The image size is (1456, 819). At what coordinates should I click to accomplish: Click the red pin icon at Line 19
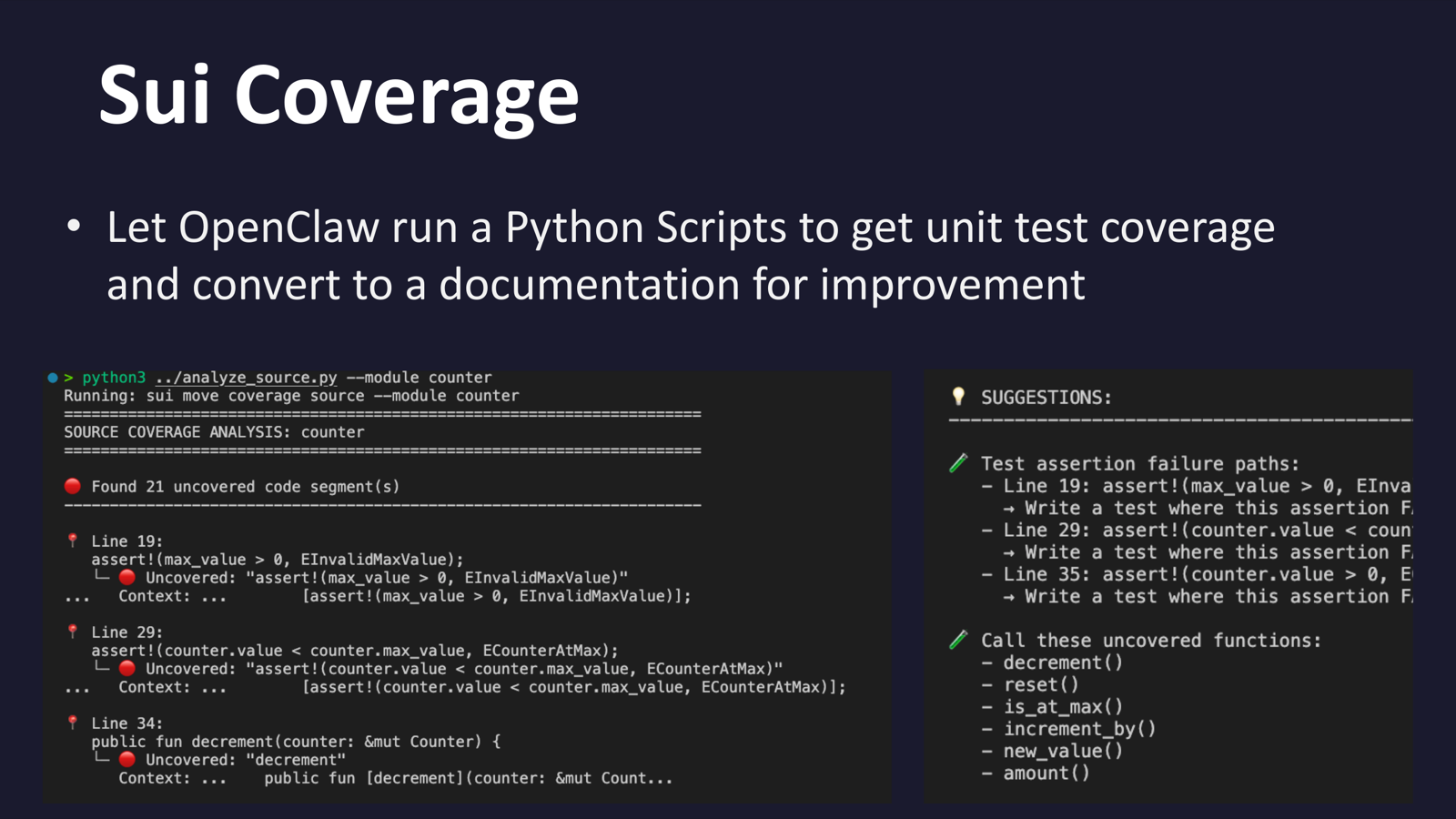(x=73, y=541)
